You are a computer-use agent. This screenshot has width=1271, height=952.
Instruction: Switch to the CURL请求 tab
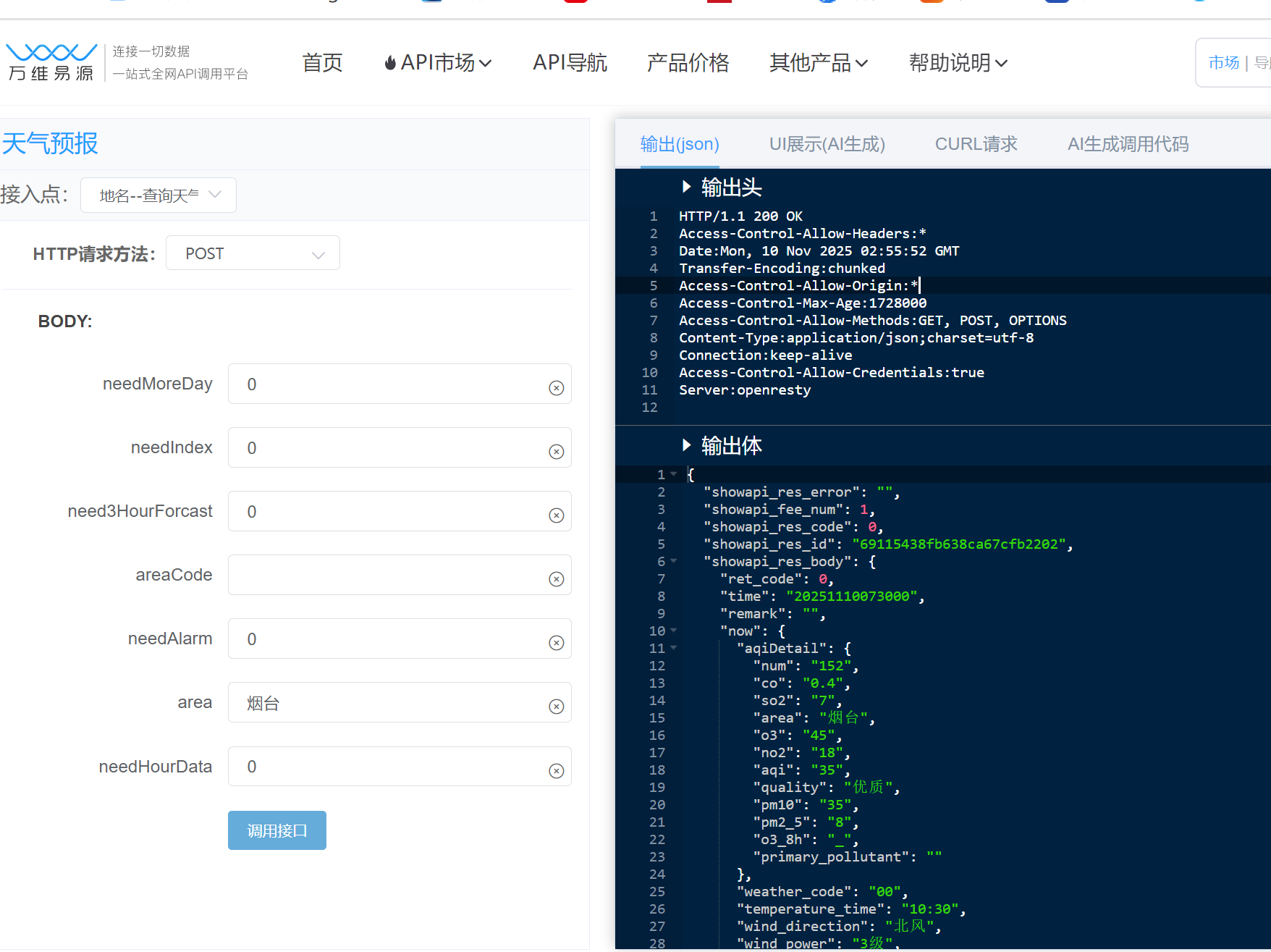click(976, 144)
